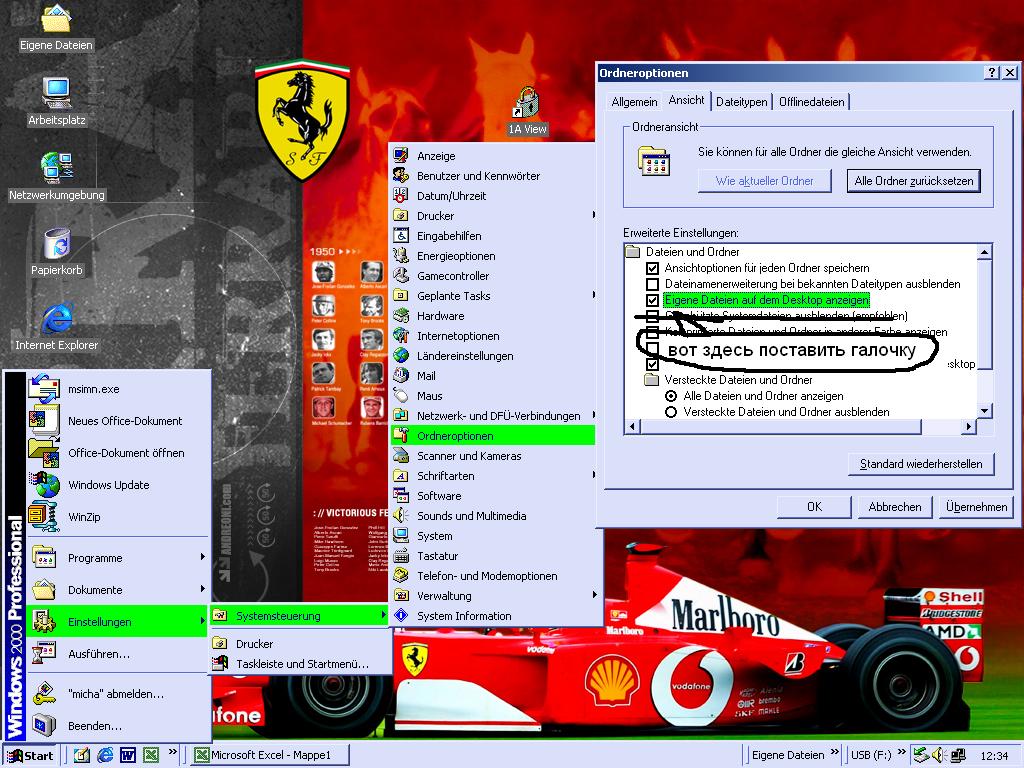Expand the USB (F:) toolbar chevron
Viewport: 1024px width, 768px height.
coord(902,752)
